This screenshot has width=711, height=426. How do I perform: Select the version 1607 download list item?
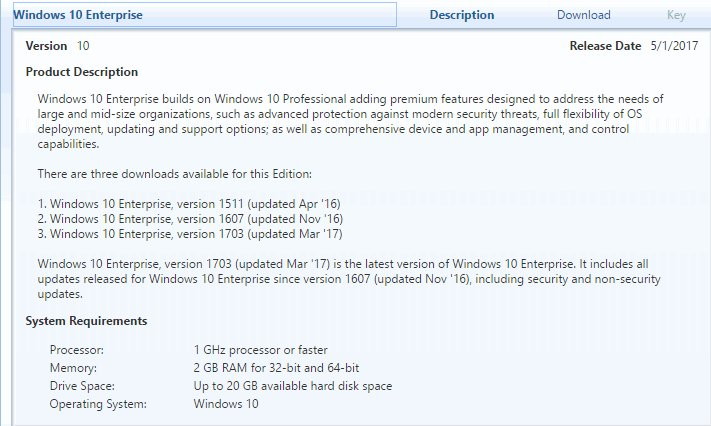190,219
